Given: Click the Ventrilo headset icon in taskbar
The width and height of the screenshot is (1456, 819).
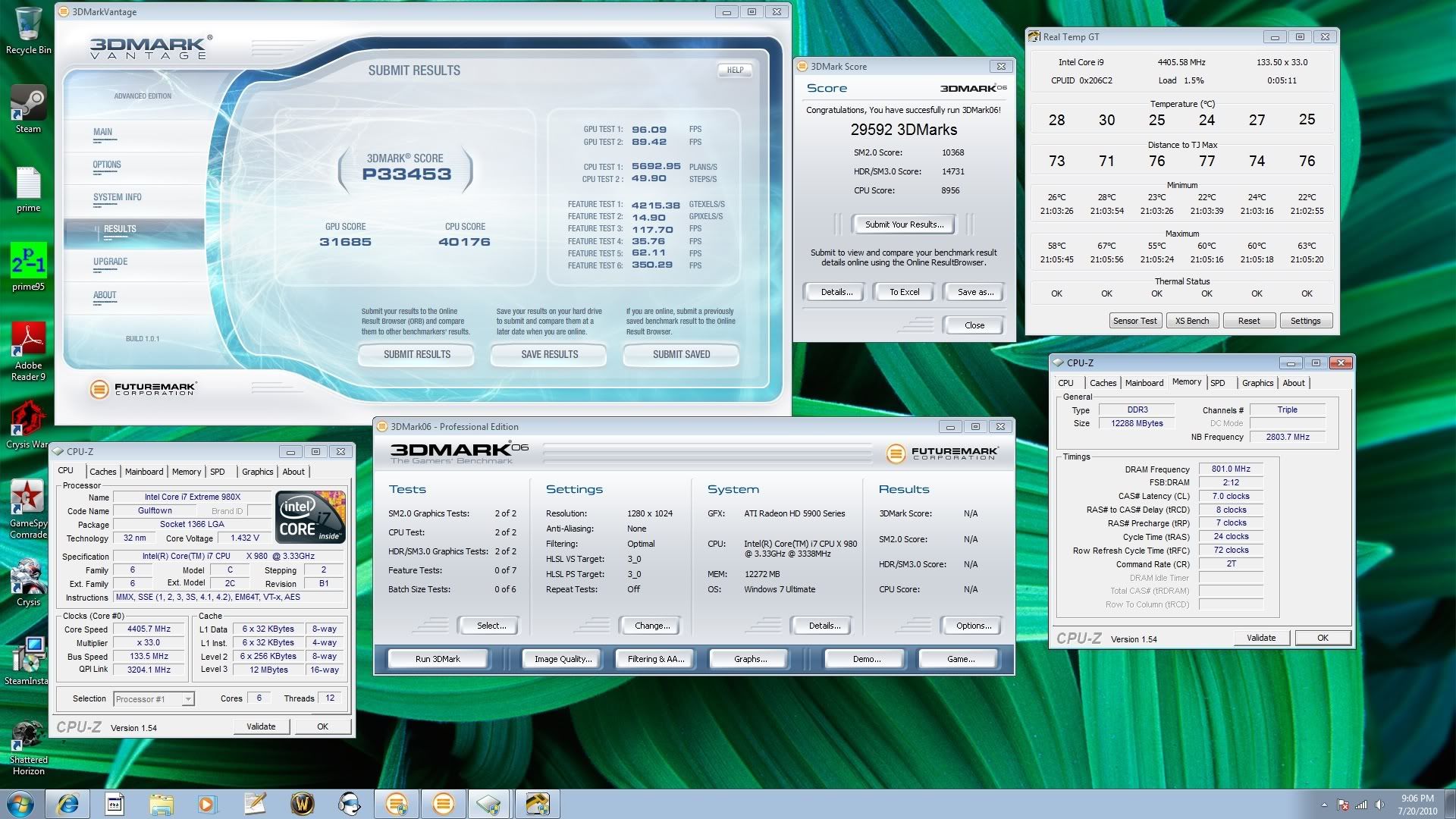Looking at the screenshot, I should [350, 804].
